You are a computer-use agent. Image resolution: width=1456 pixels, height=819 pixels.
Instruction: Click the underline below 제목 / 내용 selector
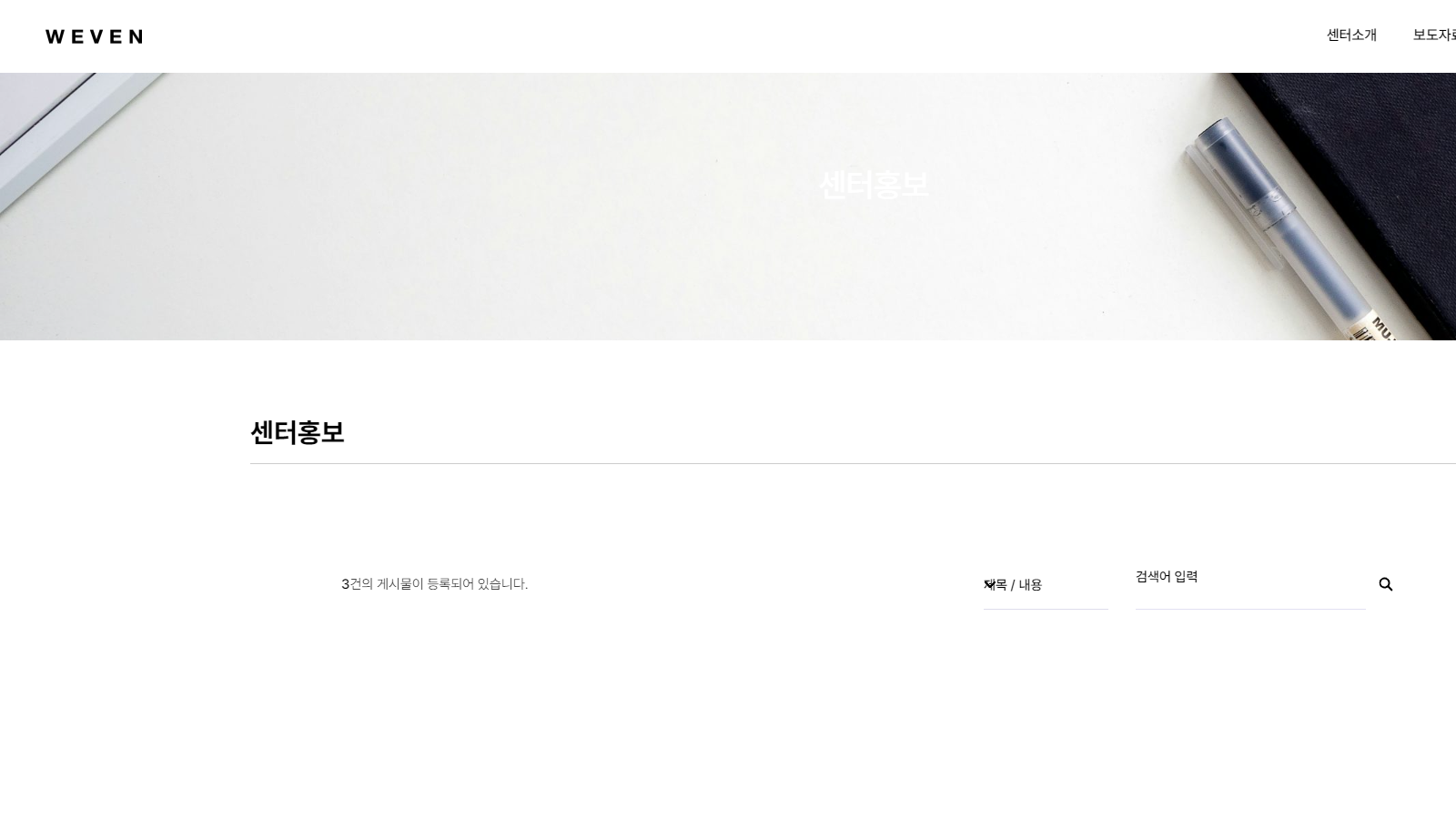point(1046,609)
